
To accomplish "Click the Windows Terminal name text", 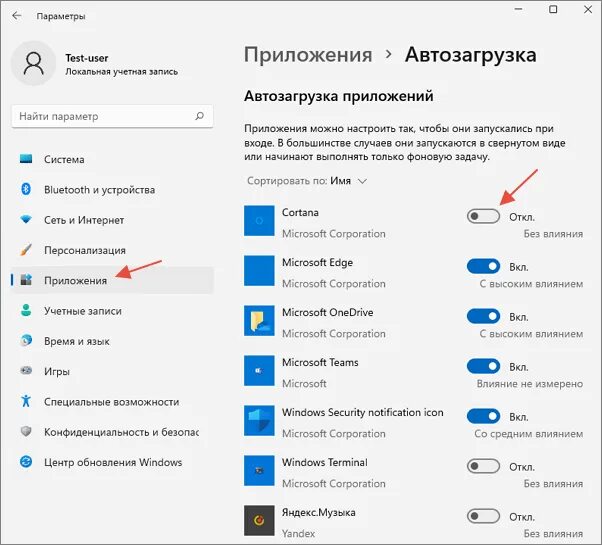I will pyautogui.click(x=325, y=462).
